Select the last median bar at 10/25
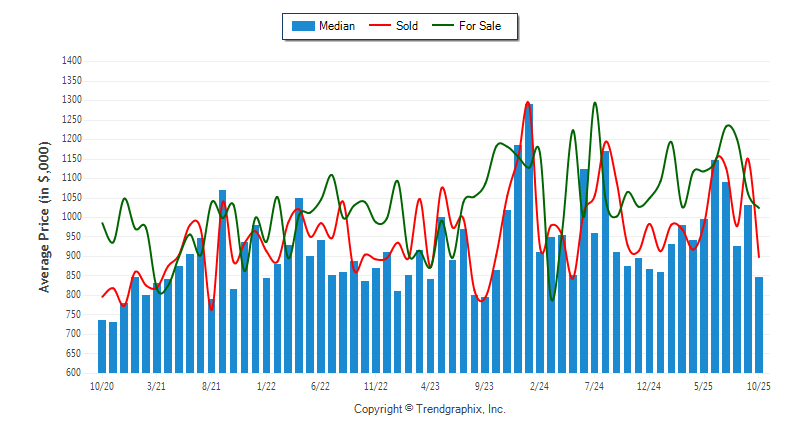The width and height of the screenshot is (800, 434). 759,324
